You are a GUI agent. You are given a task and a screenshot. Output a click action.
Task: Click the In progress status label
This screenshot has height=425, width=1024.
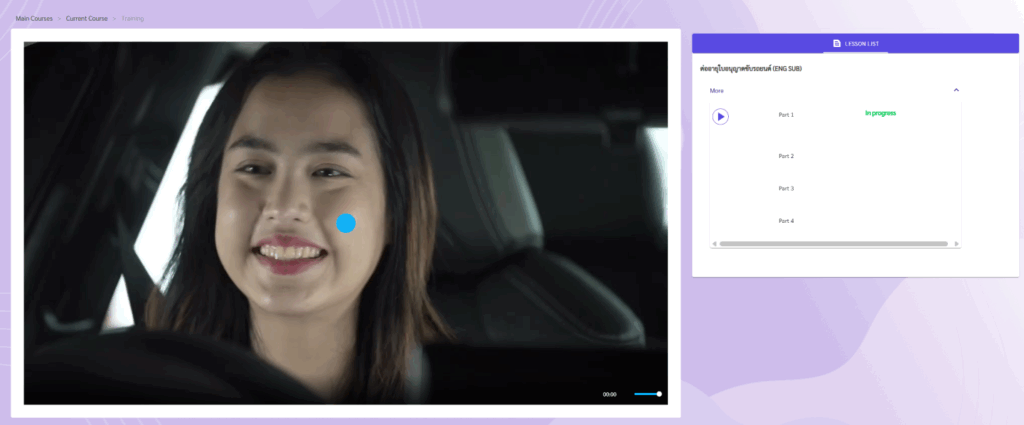click(880, 113)
